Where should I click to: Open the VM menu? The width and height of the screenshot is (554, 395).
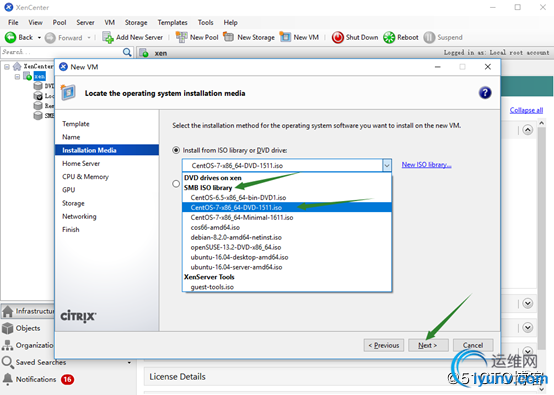click(x=110, y=22)
